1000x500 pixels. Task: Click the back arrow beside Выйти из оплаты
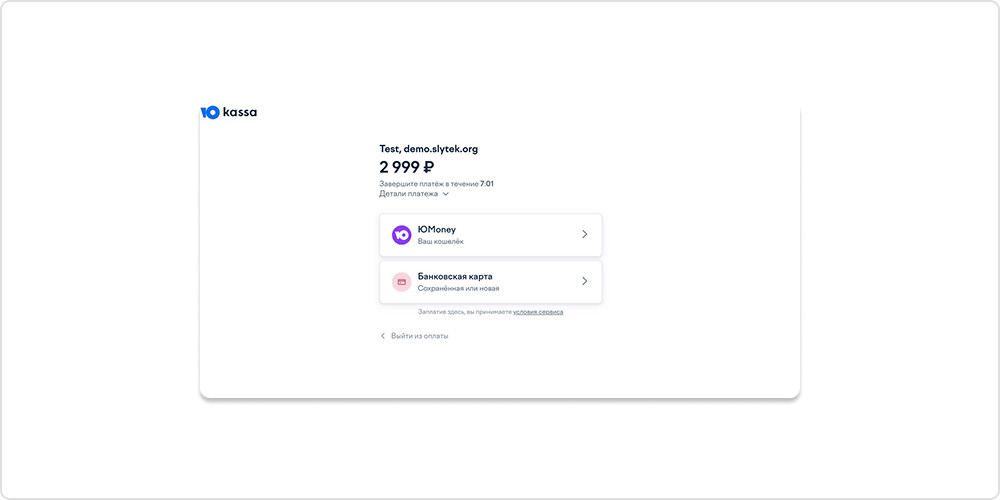(382, 336)
